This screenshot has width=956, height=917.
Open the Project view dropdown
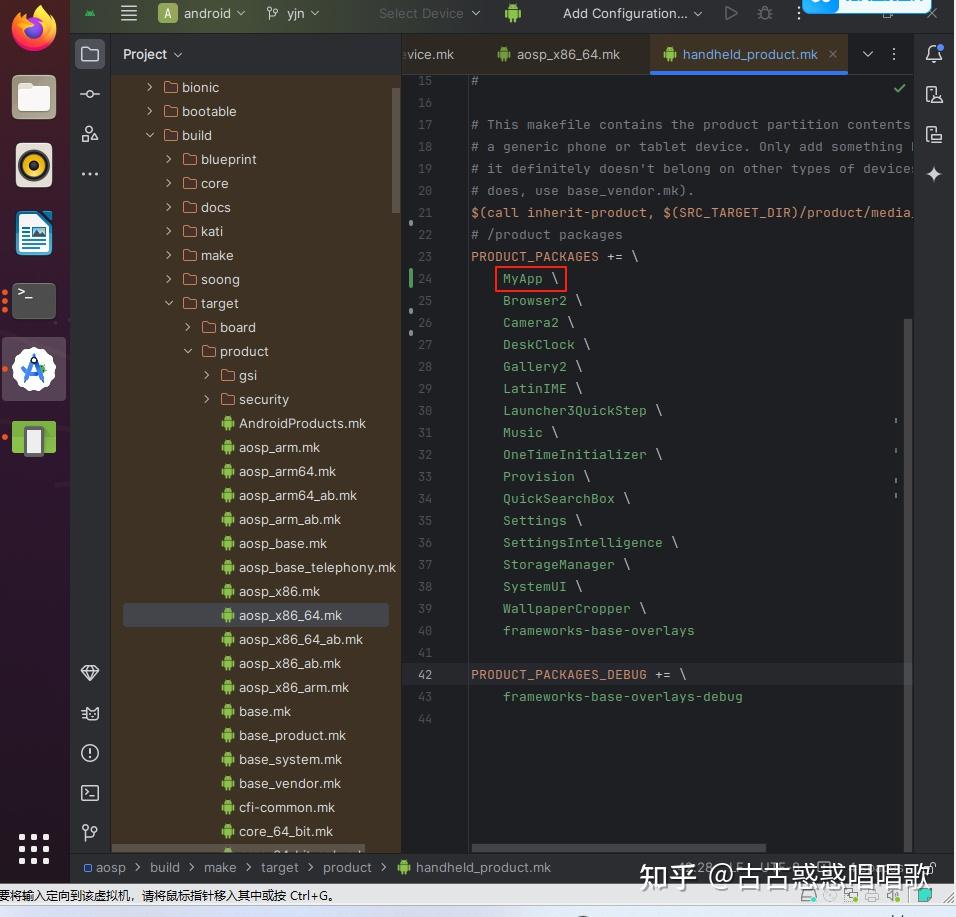pos(152,54)
